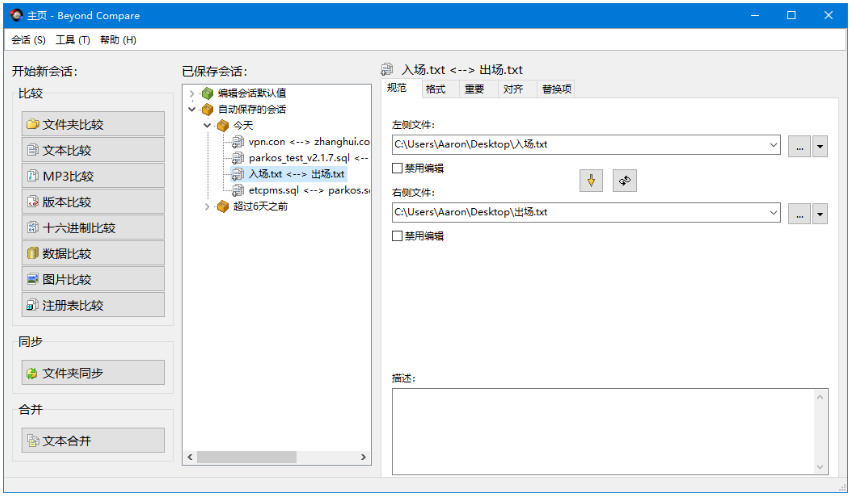Expand the 编辑会话默认值 tree node

(191, 94)
